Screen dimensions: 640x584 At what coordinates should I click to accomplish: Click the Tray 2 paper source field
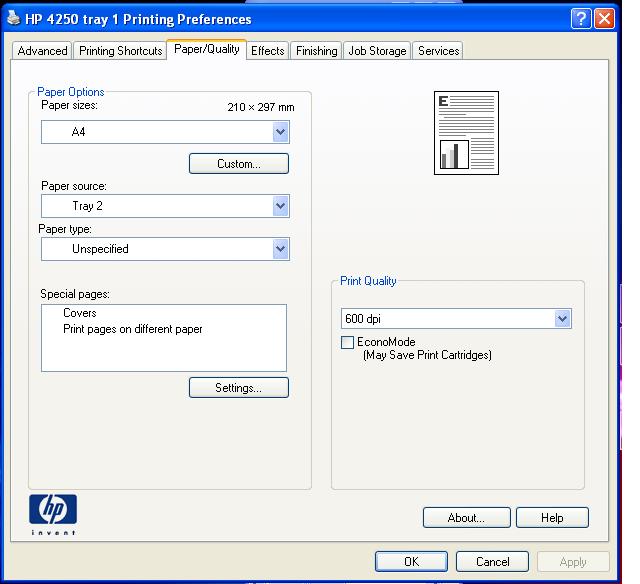coord(165,206)
